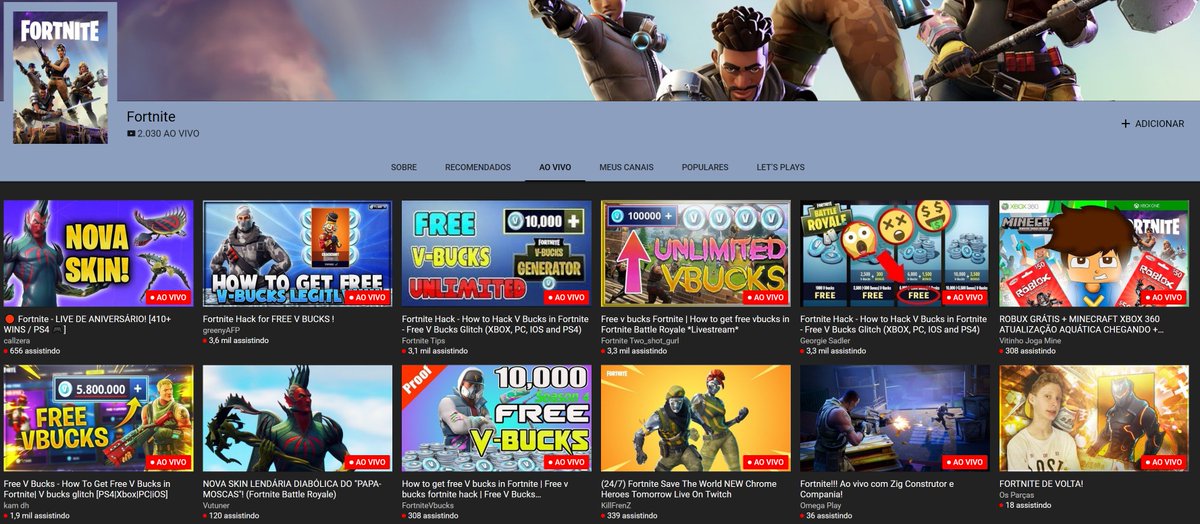Visit the Os Parças channel
This screenshot has height=524, width=1200.
click(1019, 494)
